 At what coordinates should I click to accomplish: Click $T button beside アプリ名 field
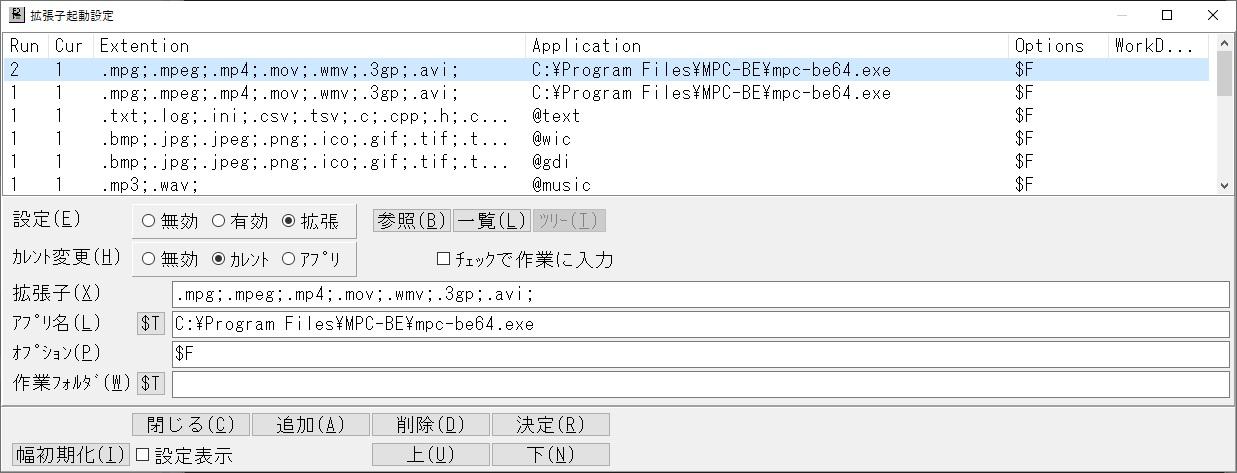(x=150, y=324)
